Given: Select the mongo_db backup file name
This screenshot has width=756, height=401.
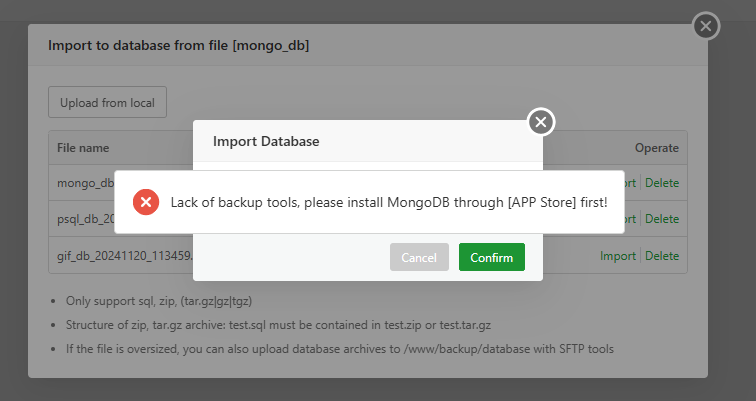Looking at the screenshot, I should (86, 183).
